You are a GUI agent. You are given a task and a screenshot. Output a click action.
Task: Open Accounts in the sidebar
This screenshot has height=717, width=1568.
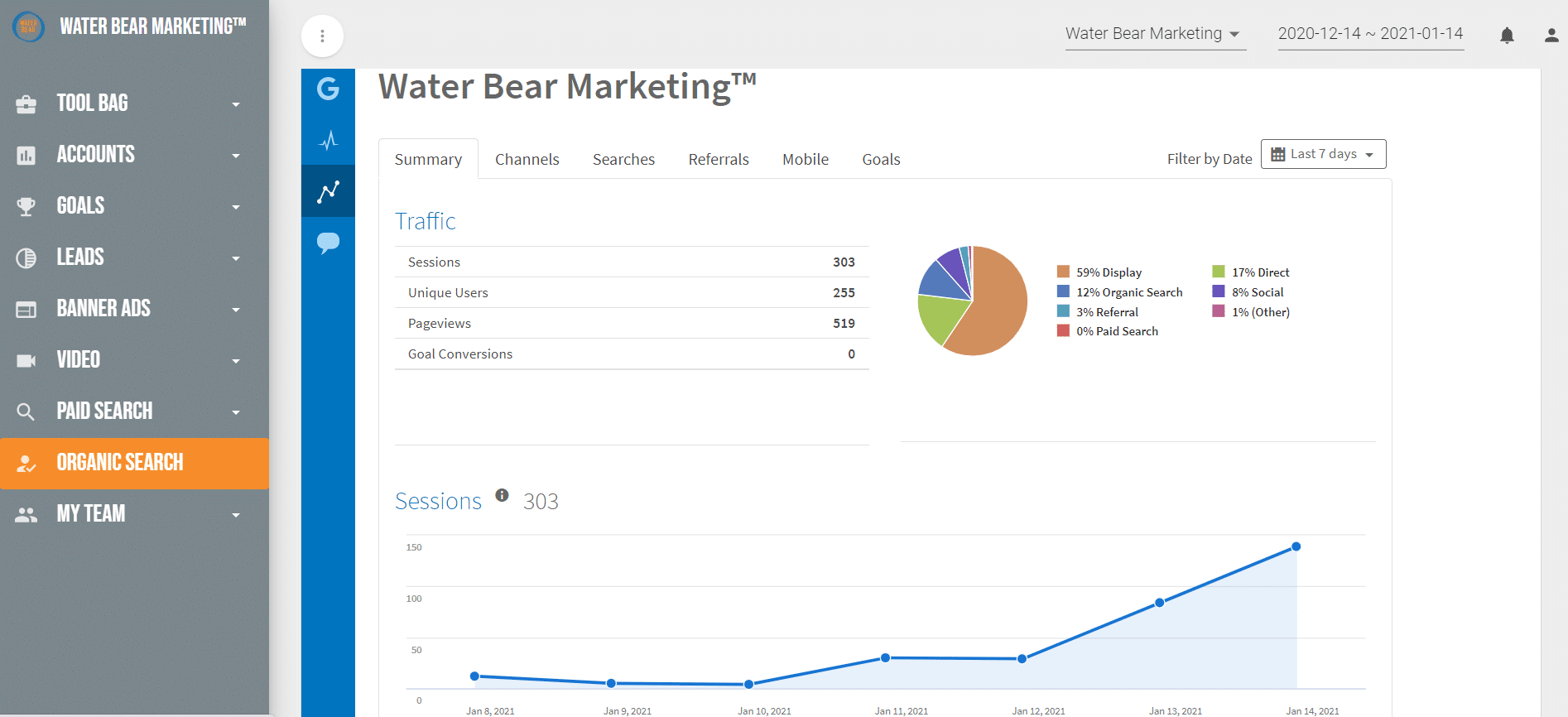click(134, 155)
